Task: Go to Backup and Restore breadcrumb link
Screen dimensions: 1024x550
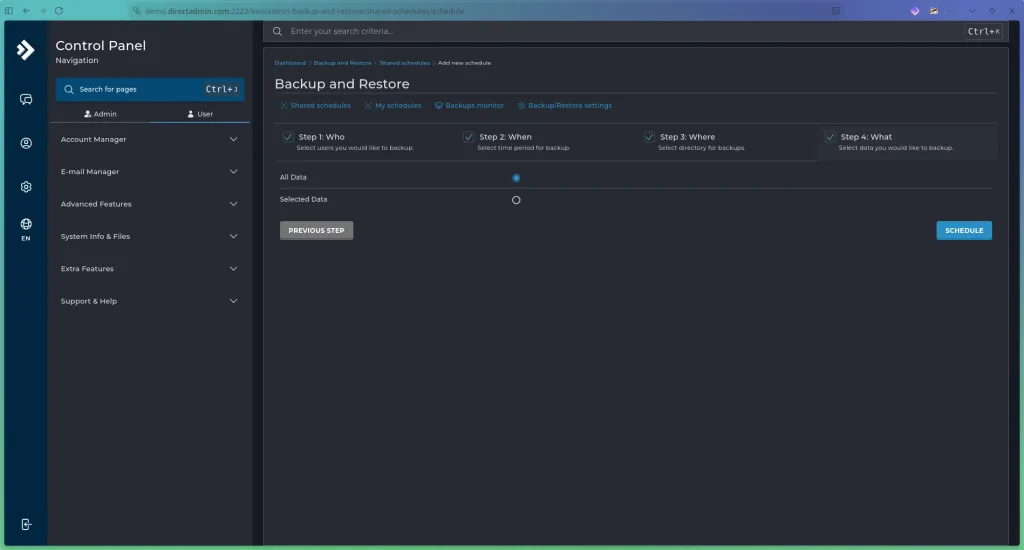Action: (x=342, y=63)
